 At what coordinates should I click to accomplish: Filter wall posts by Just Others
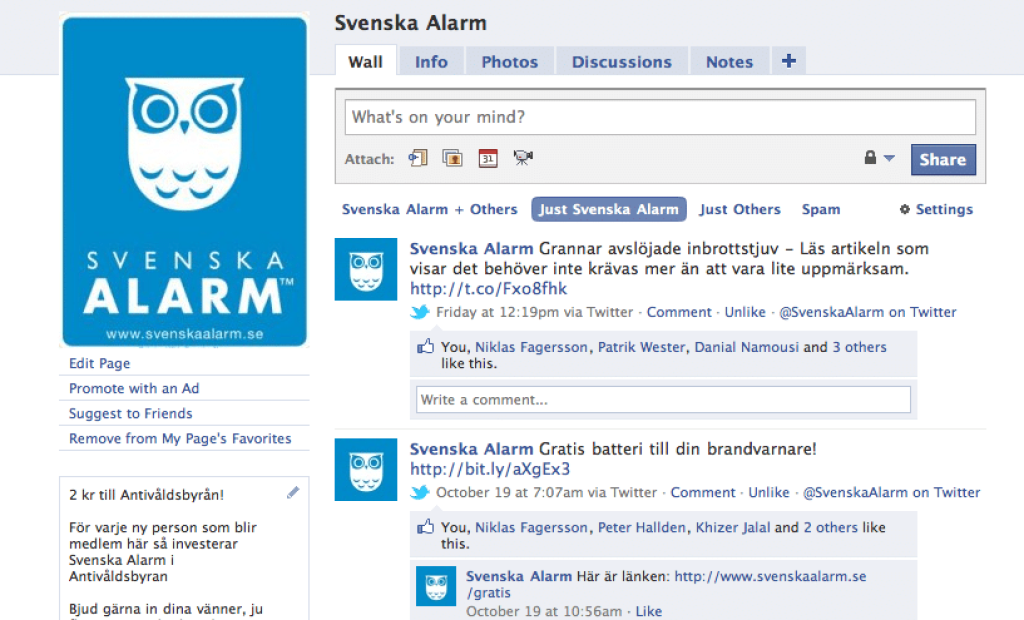pyautogui.click(x=740, y=209)
